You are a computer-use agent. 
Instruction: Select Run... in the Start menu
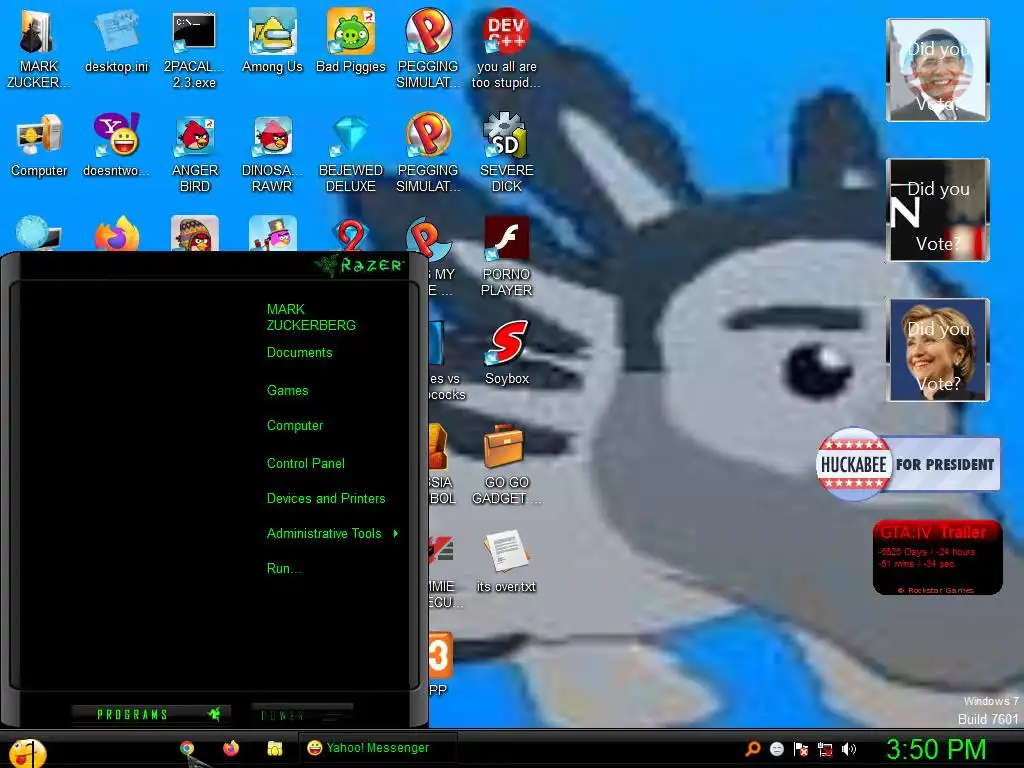click(283, 569)
